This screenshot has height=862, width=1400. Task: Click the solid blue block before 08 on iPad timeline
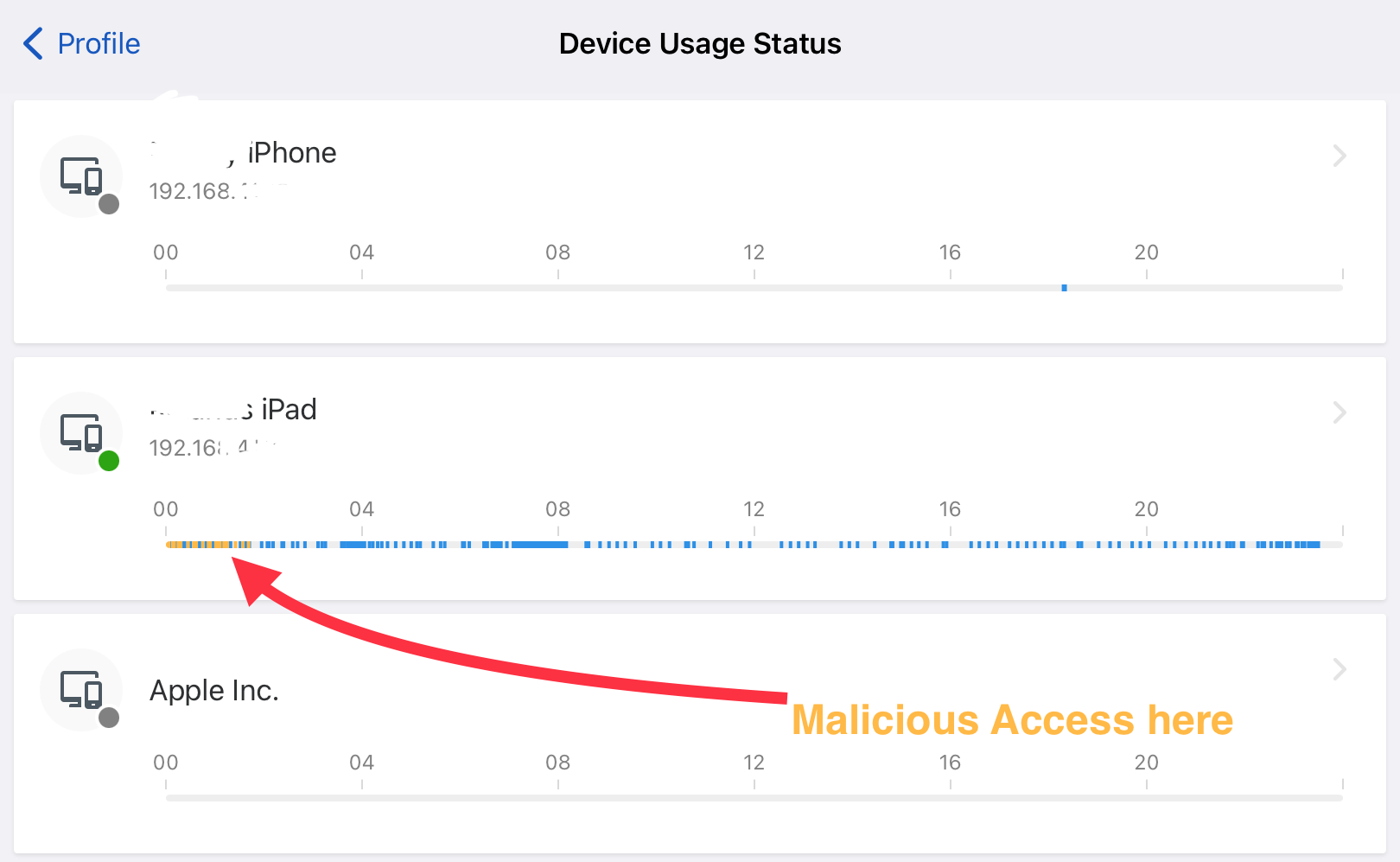click(539, 545)
